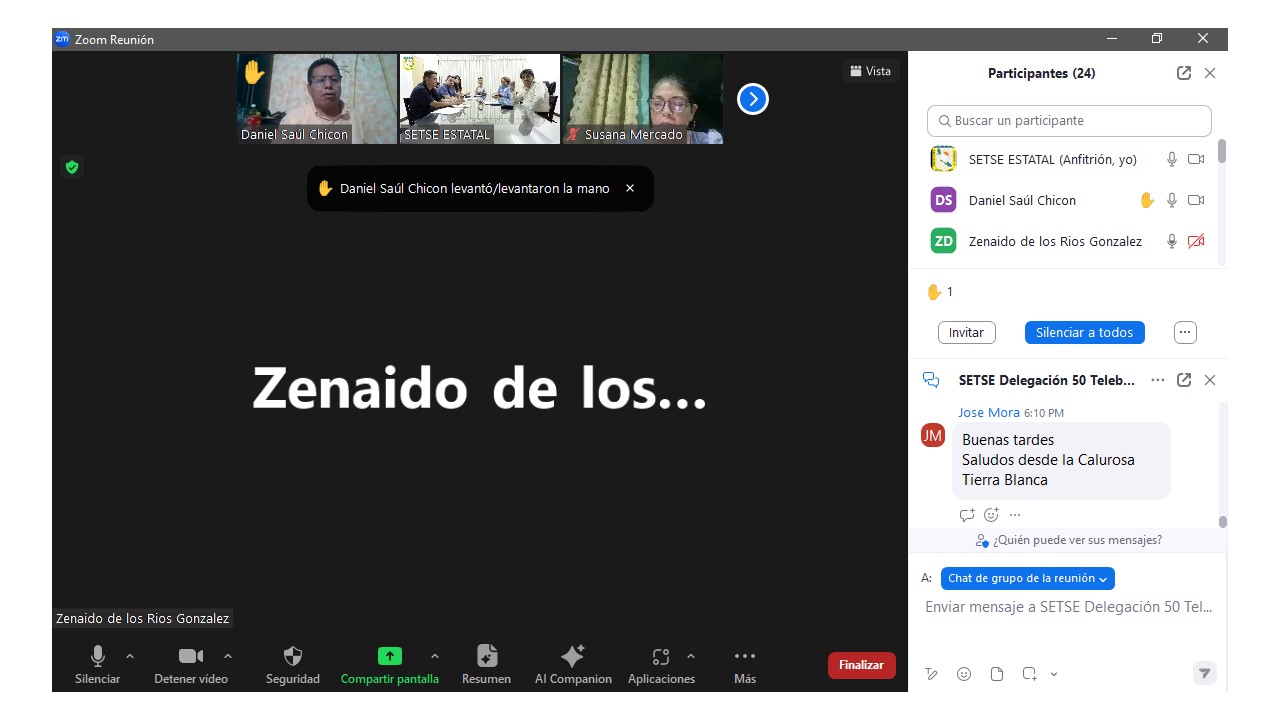Open the Seguridad shield options
Image resolution: width=1280 pixels, height=720 pixels.
(x=292, y=657)
